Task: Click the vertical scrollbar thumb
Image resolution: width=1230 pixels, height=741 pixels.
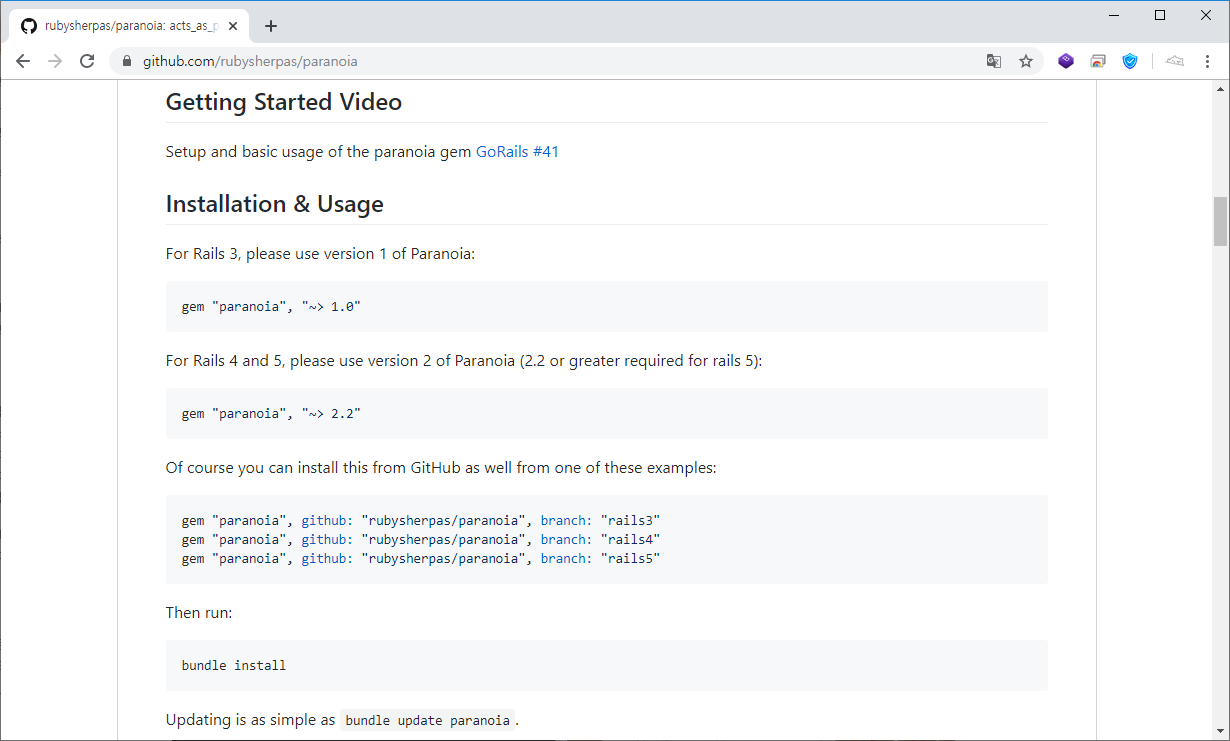Action: 1220,221
